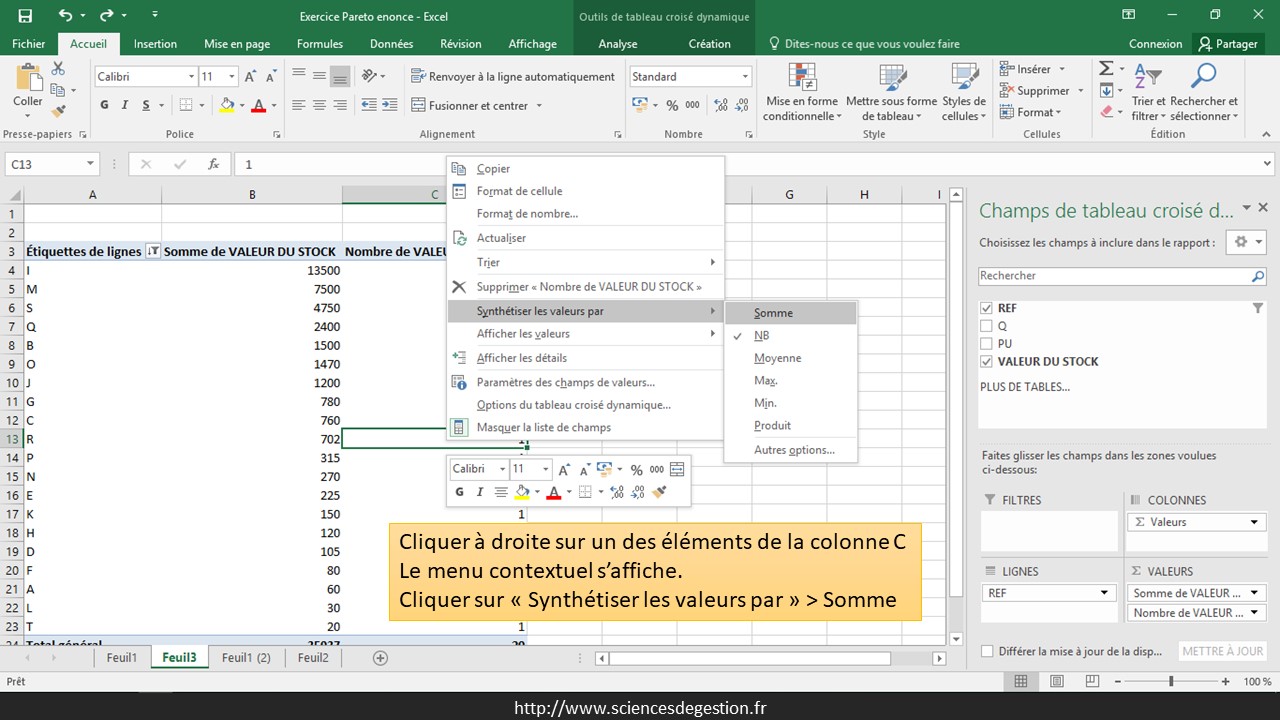
Task: Open the Calibri font name dropdown
Action: click(191, 77)
